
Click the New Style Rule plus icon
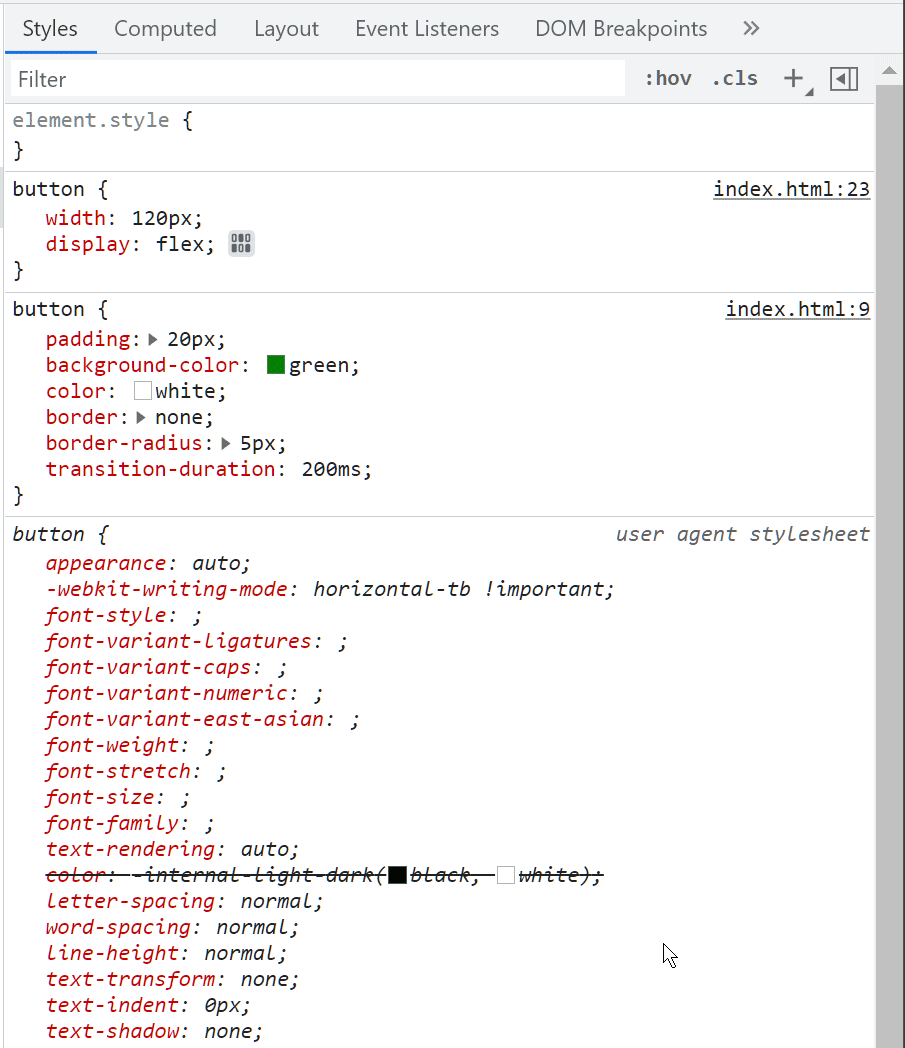[794, 79]
